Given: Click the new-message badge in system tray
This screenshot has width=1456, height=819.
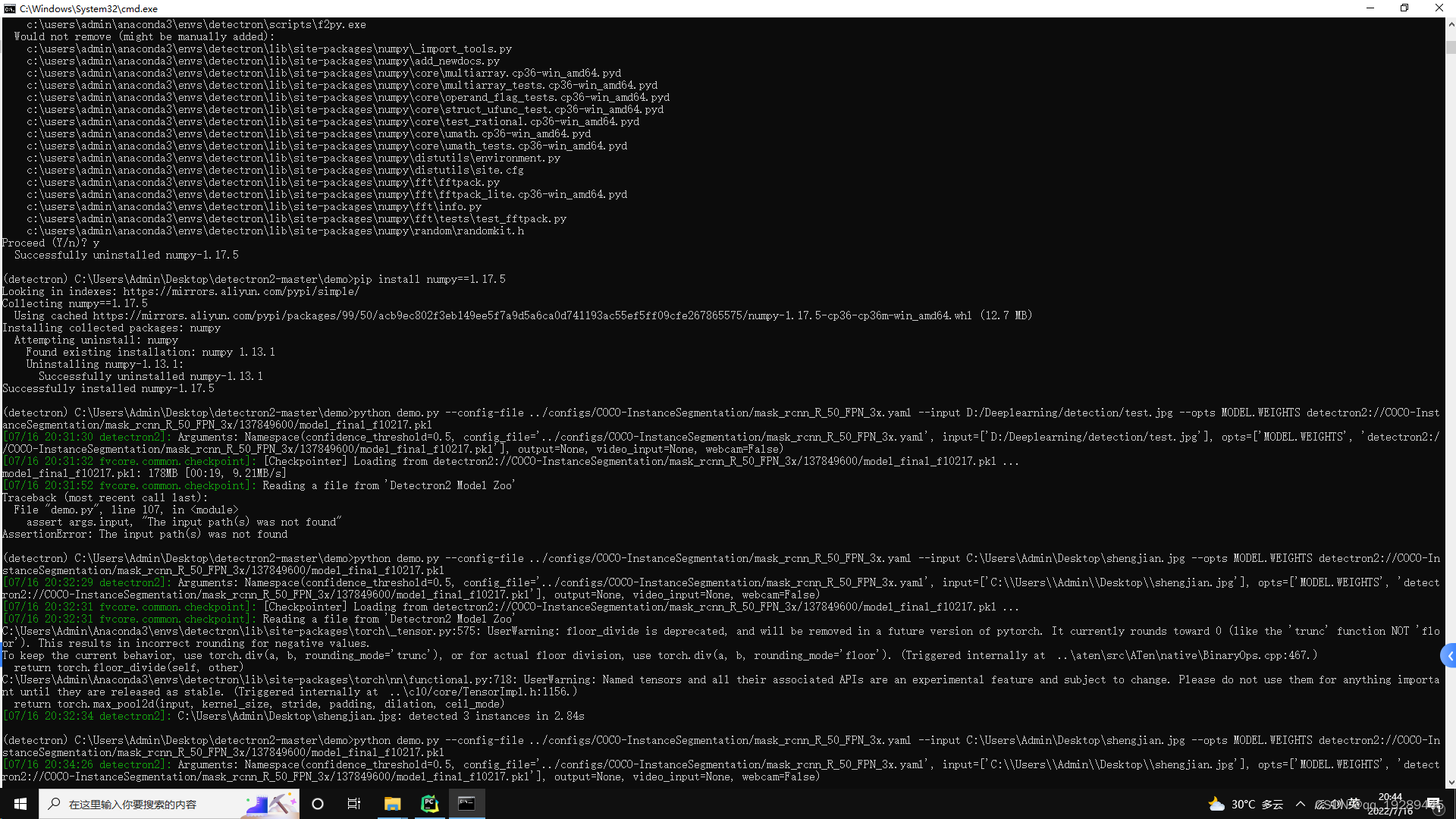Looking at the screenshot, I should 1439,811.
